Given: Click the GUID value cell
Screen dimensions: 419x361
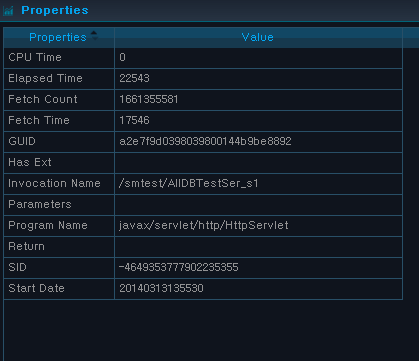Looking at the screenshot, I should (258, 142).
